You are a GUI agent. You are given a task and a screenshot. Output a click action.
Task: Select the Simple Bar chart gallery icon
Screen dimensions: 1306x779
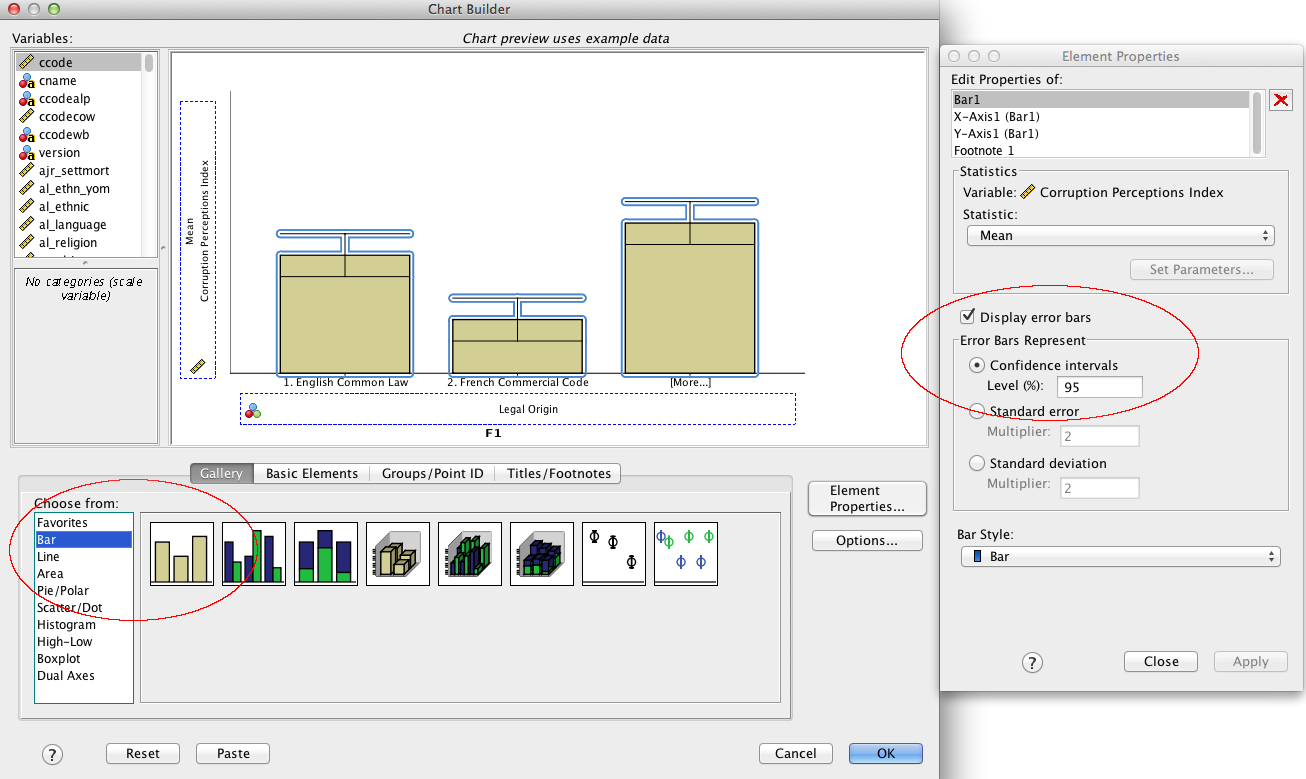(182, 553)
